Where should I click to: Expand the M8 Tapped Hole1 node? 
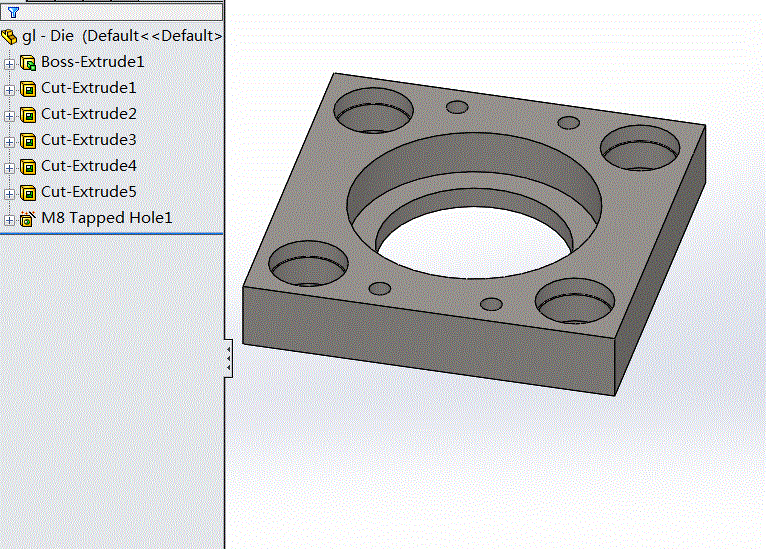coord(9,220)
